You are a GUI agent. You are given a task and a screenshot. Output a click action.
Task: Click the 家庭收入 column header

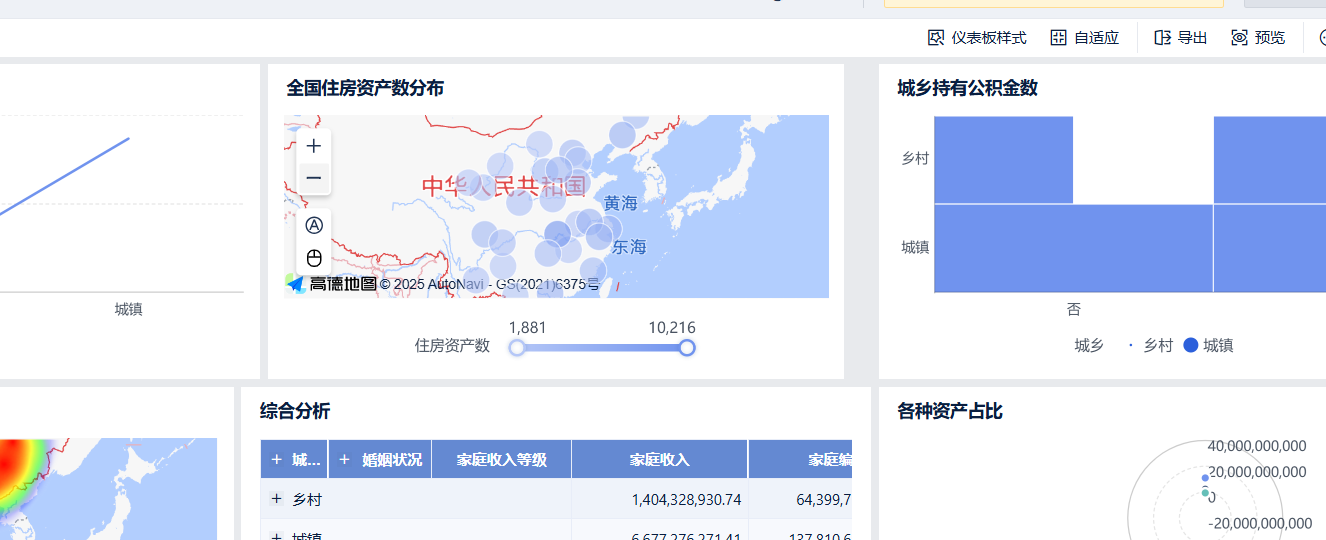tap(660, 459)
